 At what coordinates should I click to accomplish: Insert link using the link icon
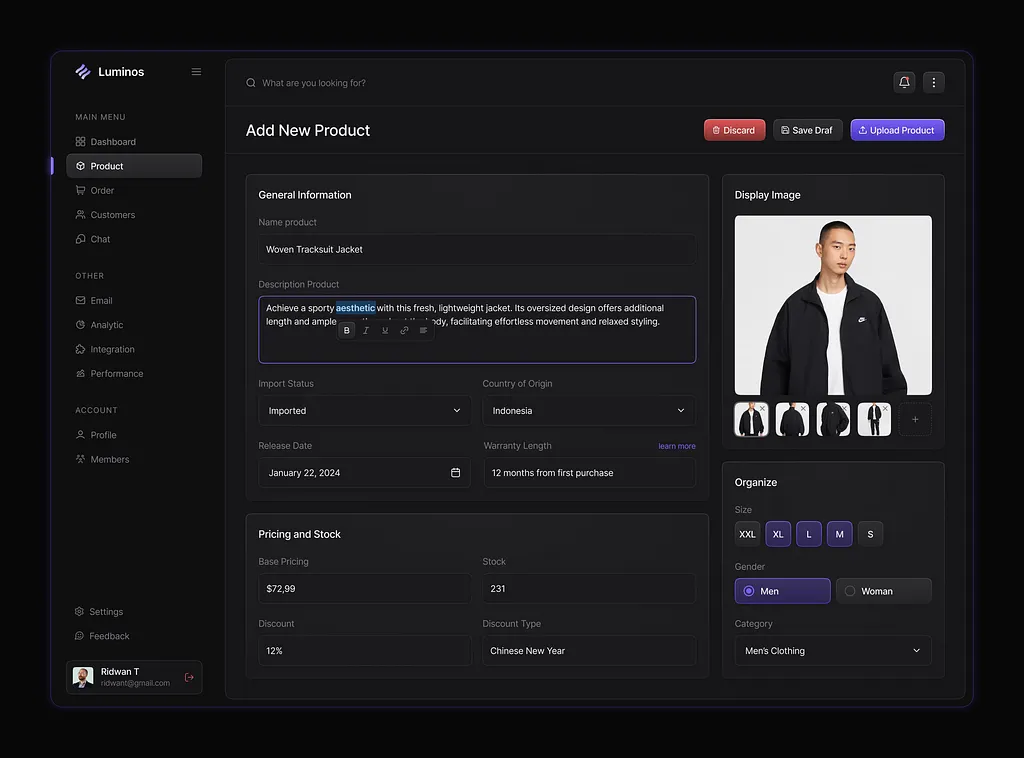pos(404,330)
